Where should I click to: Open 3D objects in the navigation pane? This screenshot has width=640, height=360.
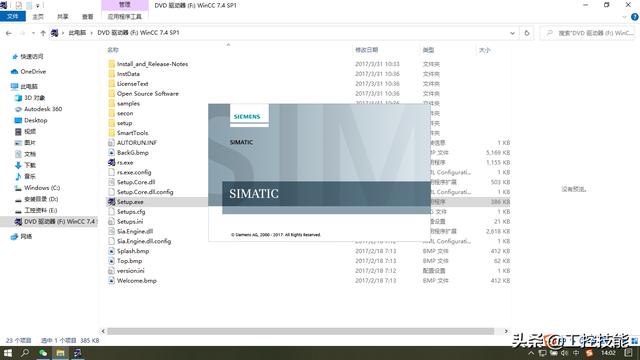click(x=30, y=98)
